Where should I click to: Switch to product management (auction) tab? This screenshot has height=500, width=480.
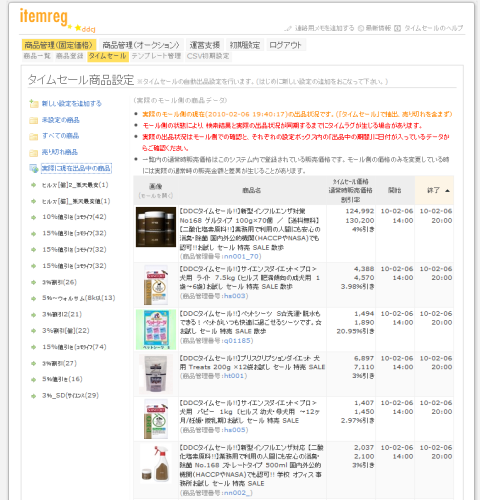pyautogui.click(x=141, y=45)
